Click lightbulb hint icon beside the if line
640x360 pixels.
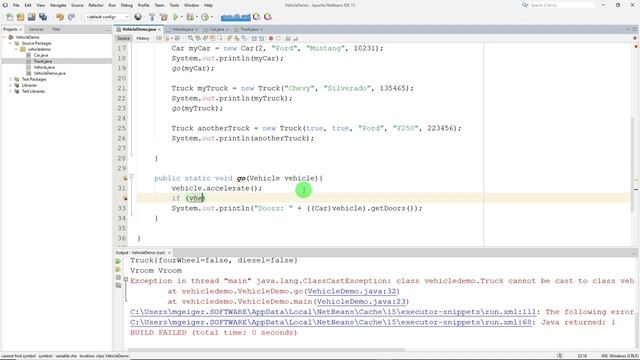click(125, 198)
